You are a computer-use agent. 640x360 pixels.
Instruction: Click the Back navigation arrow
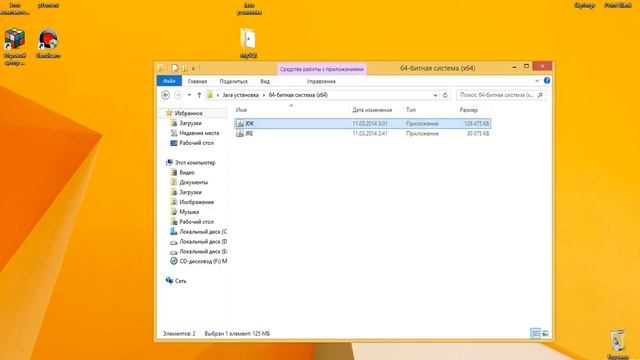coord(165,95)
